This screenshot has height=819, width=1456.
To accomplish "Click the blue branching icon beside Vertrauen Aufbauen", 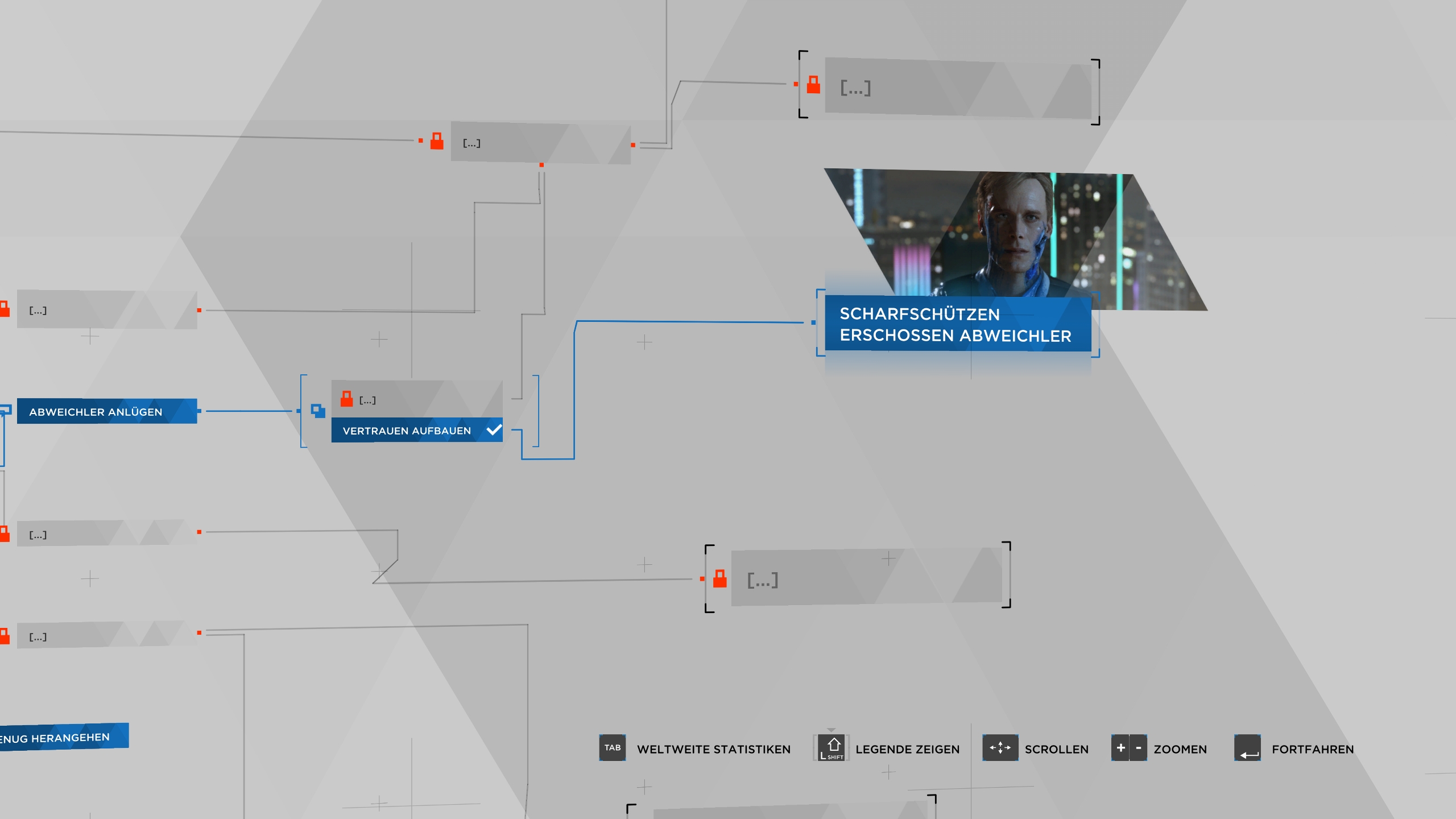I will [x=318, y=411].
